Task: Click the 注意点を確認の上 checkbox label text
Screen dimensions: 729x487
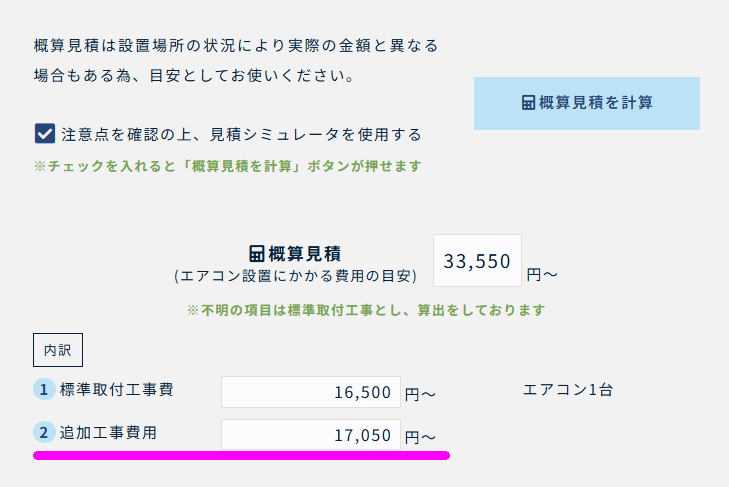Action: [241, 135]
